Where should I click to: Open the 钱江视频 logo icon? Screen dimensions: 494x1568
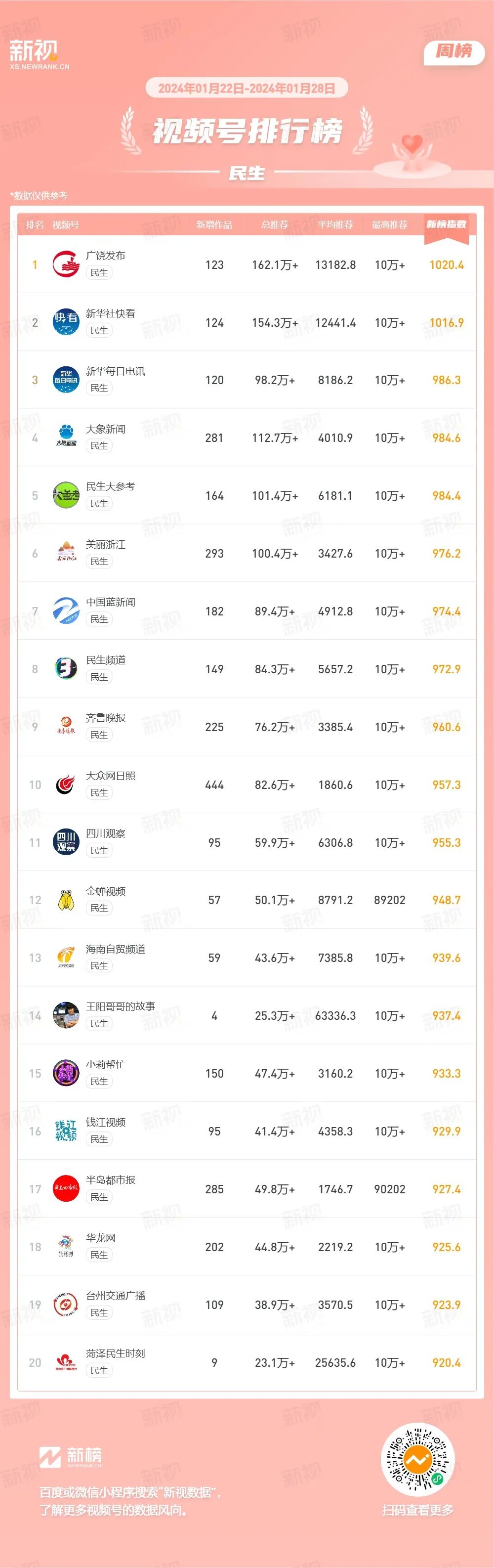pyautogui.click(x=66, y=1131)
